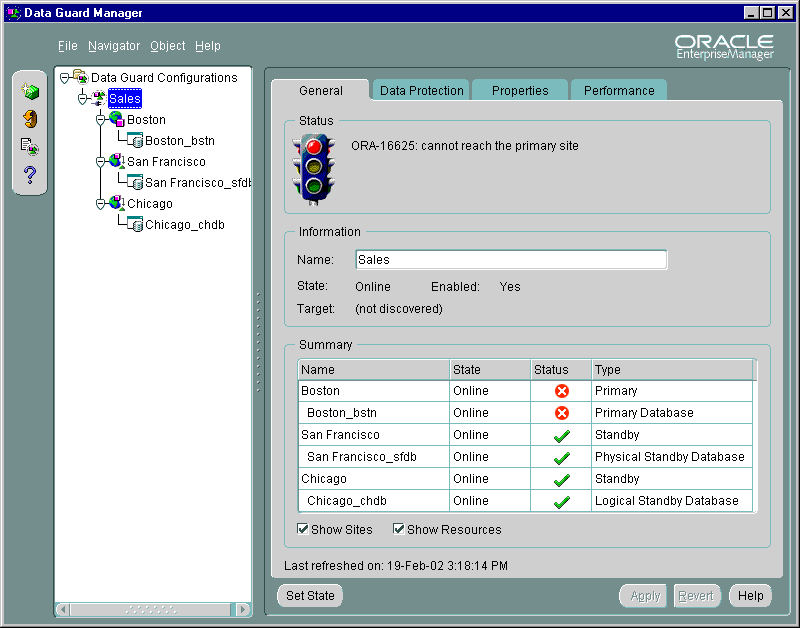Click the orange undo arrow toolbar icon
Viewport: 800px width, 628px height.
point(29,118)
